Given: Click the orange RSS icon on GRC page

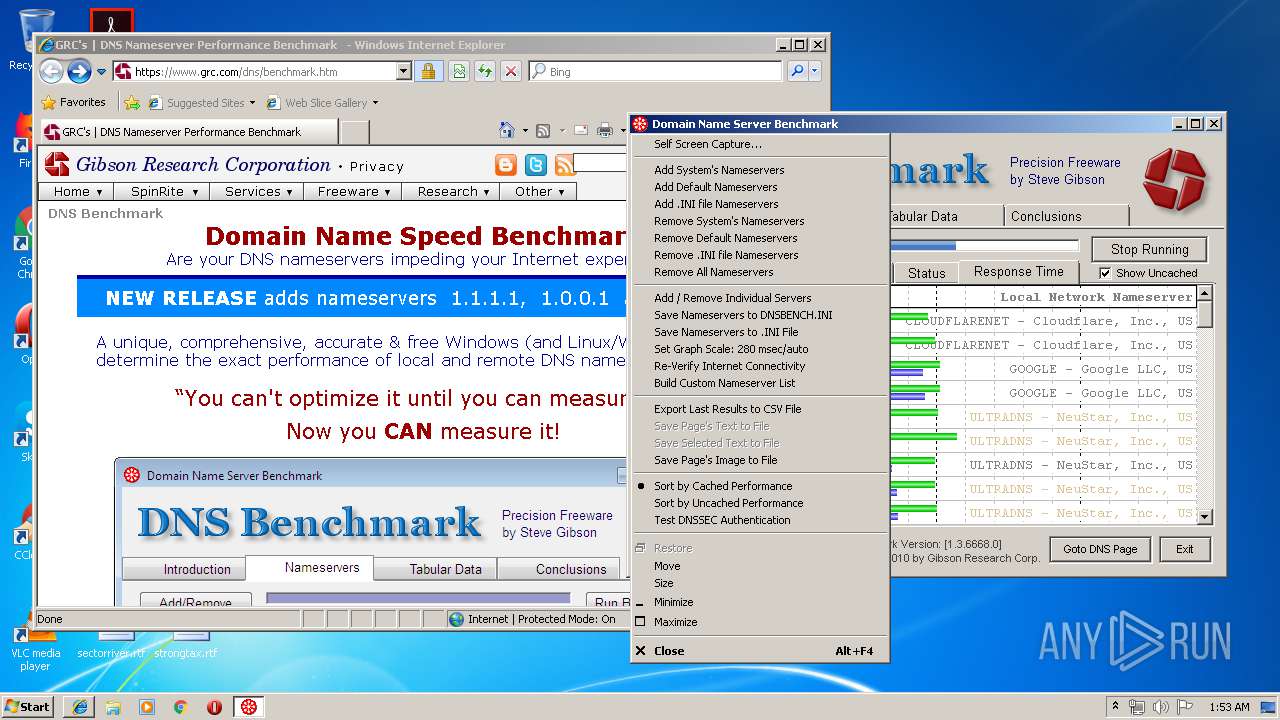Looking at the screenshot, I should pos(565,165).
